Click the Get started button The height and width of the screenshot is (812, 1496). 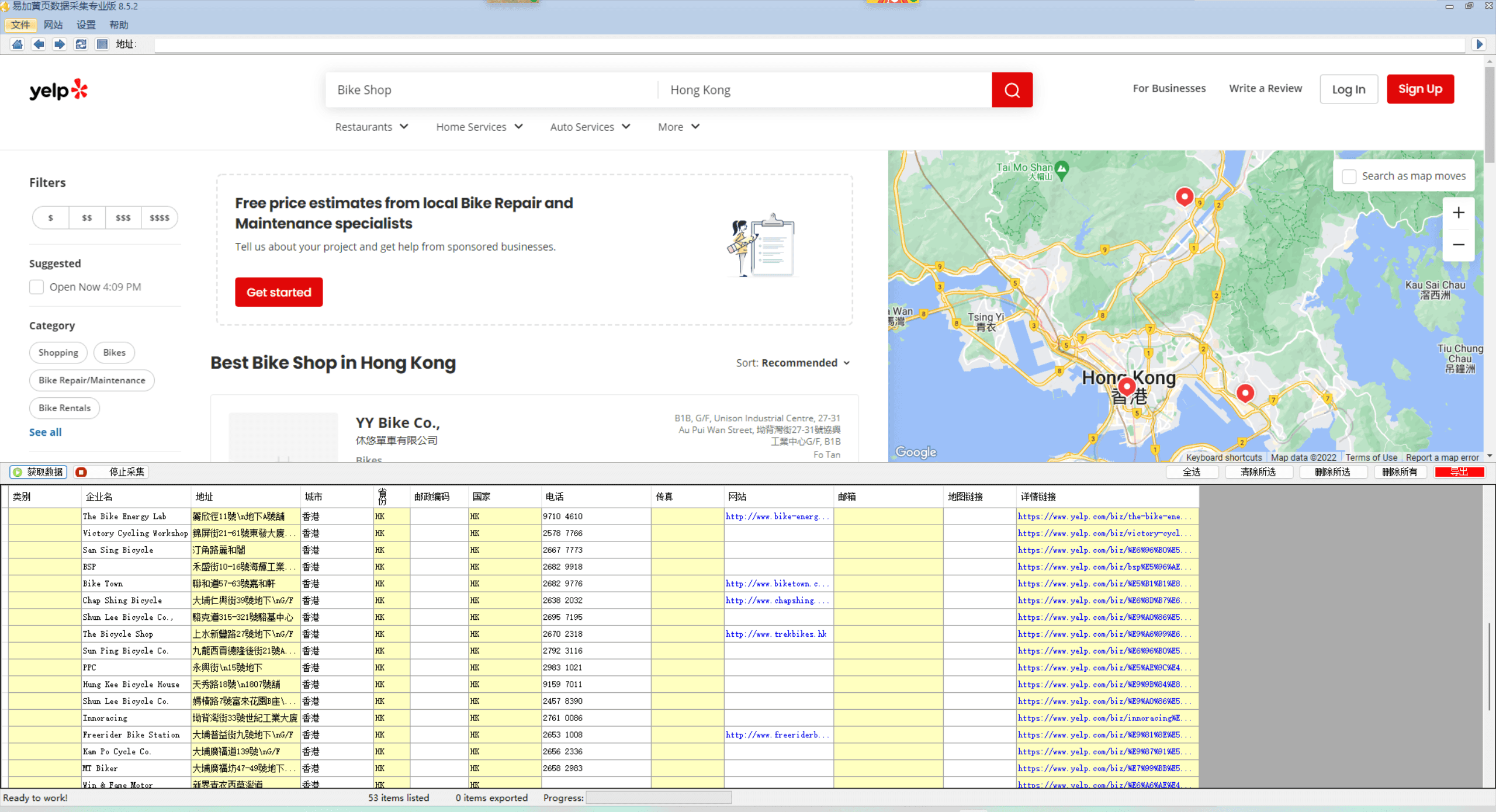pyautogui.click(x=279, y=292)
